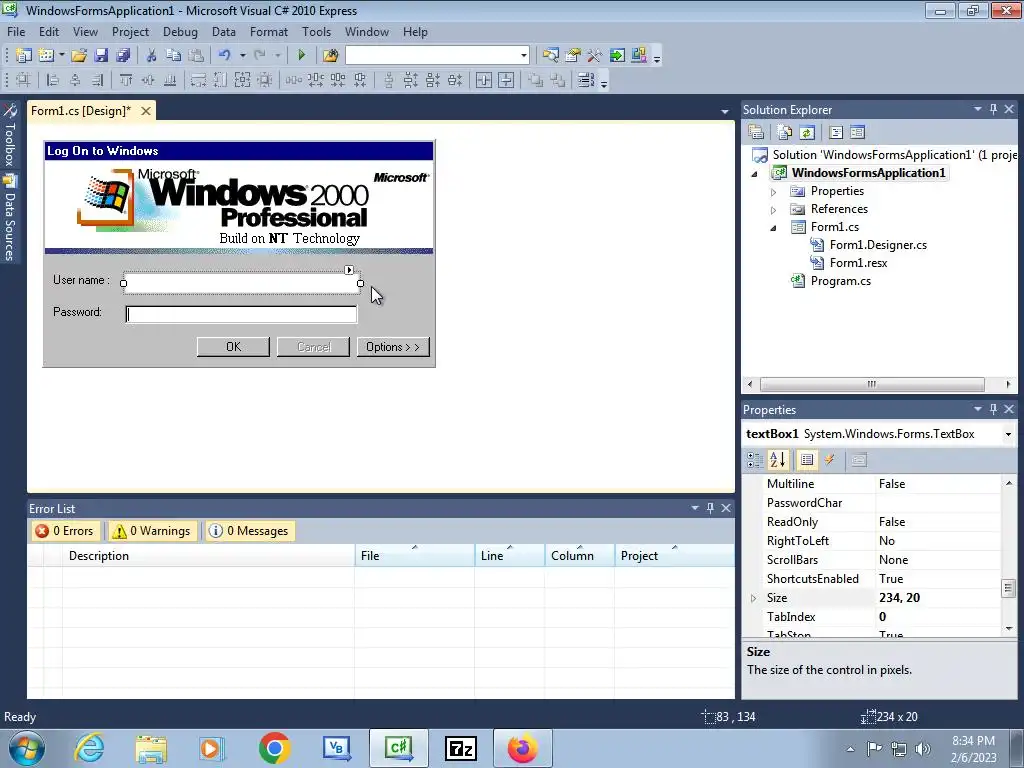Viewport: 1024px width, 768px height.
Task: Click the Align Tops layout icon
Action: [x=125, y=80]
